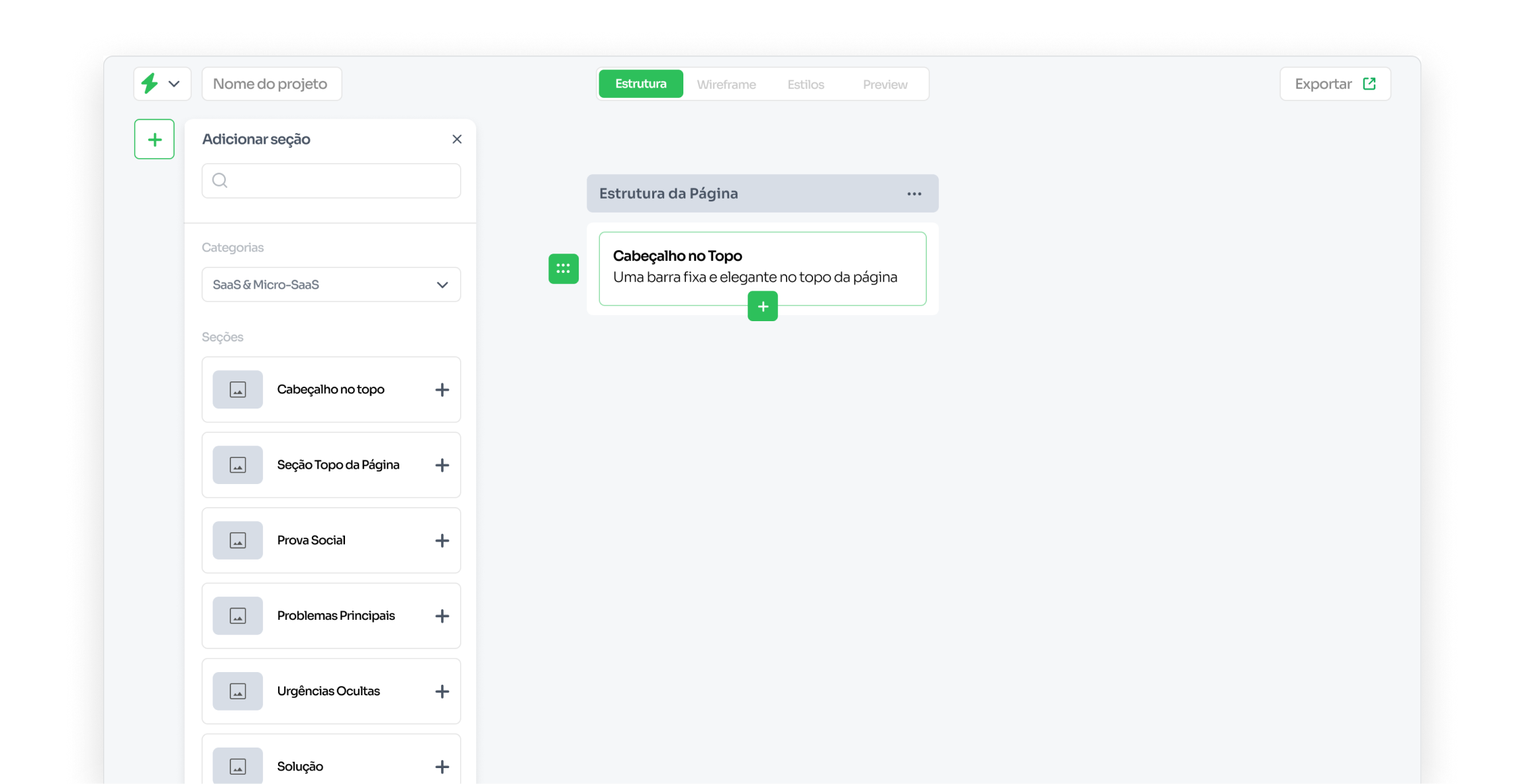Viewport: 1525px width, 784px height.
Task: Click the search field in Adicionar seção
Action: (x=331, y=181)
